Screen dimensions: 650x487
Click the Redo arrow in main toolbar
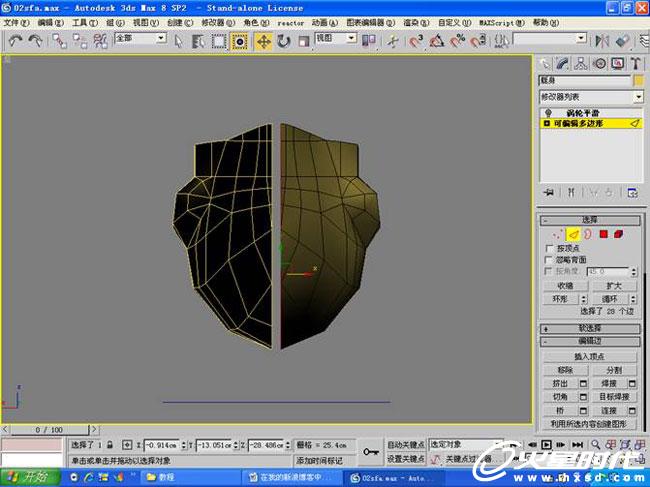point(35,41)
